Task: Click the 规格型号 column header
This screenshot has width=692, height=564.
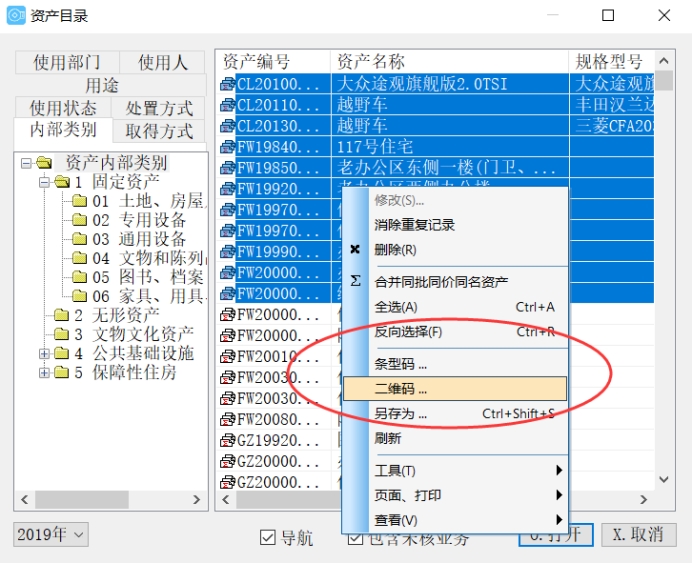Action: (x=611, y=61)
